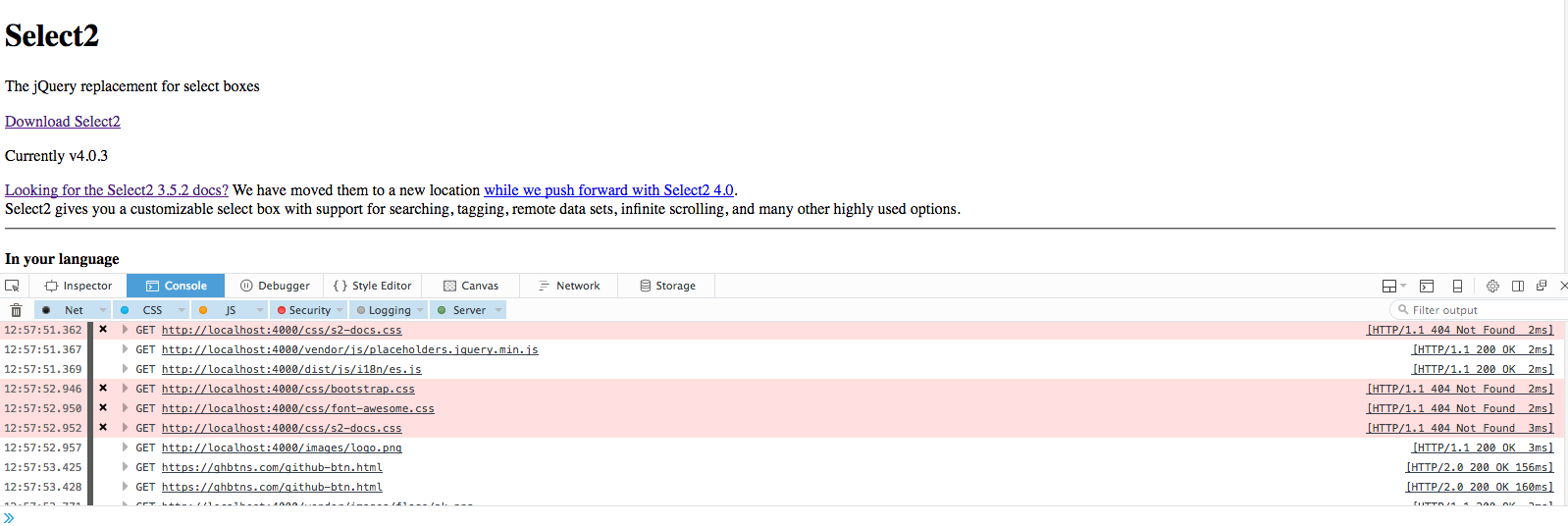The width and height of the screenshot is (1568, 526).
Task: Clear console output with the trash icon
Action: (16, 310)
